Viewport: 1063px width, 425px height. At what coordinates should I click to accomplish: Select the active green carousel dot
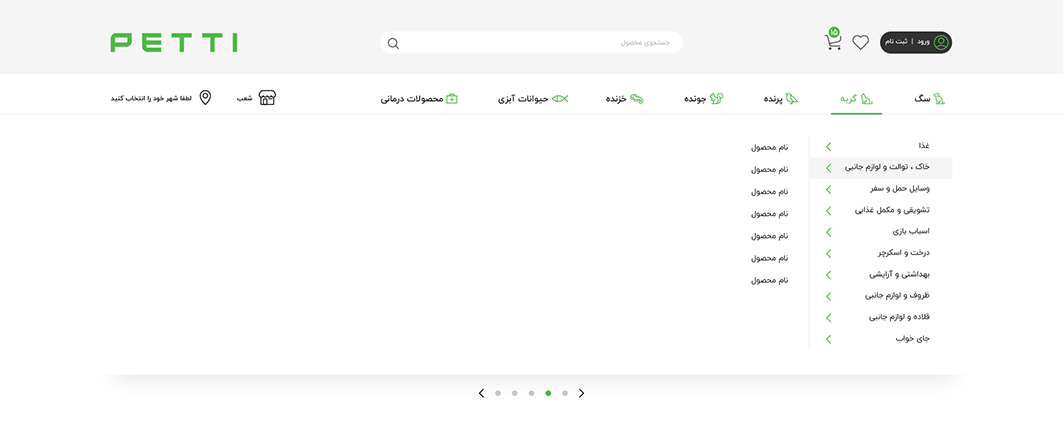(548, 393)
